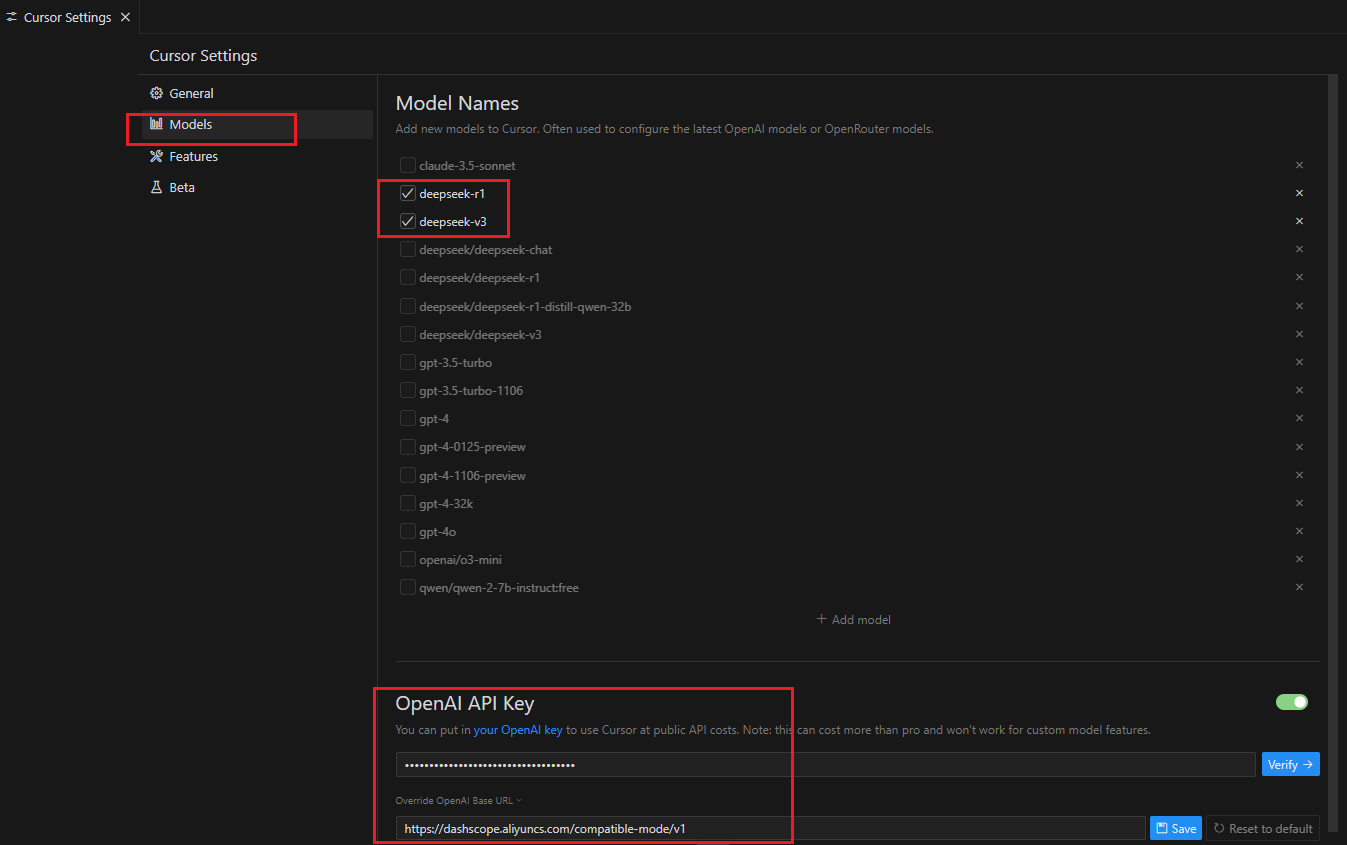Turn off the OpenAI API Key toggle
Screen dimensions: 1347x845
[x=1291, y=702]
